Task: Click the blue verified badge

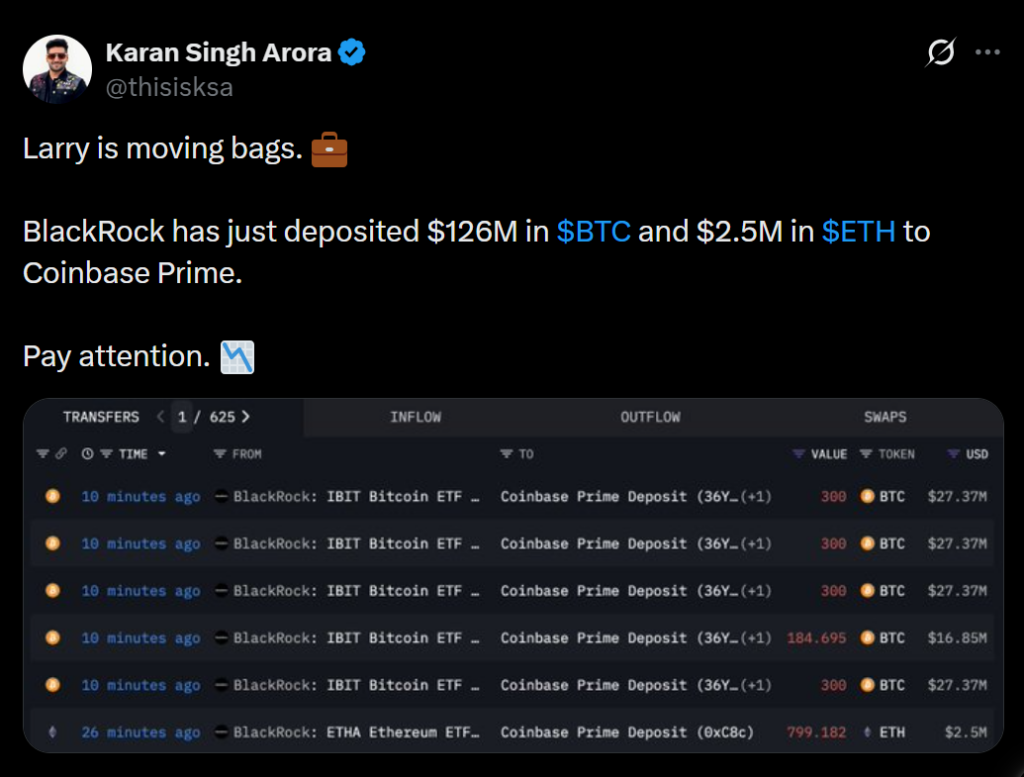Action: coord(351,52)
